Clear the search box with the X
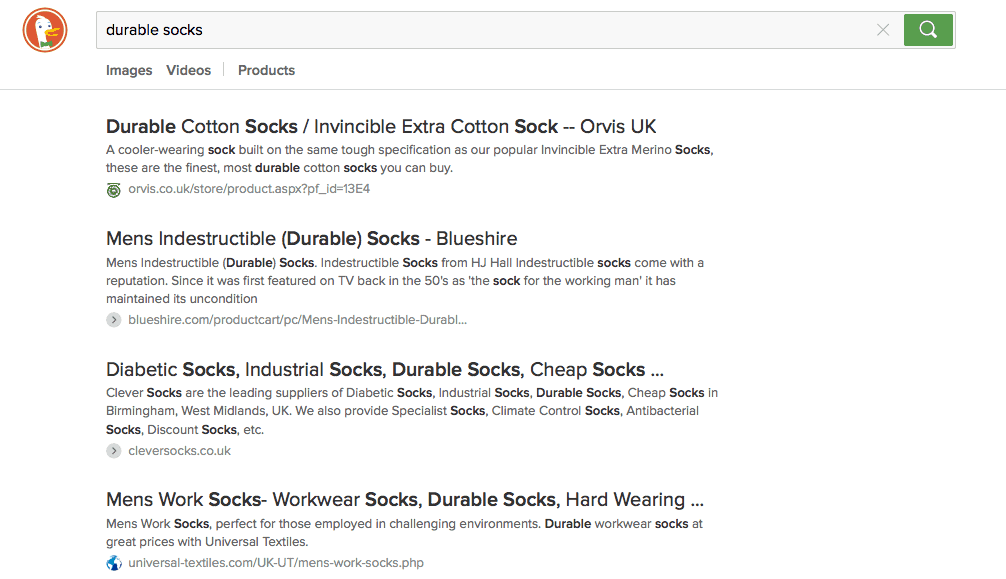The height and width of the screenshot is (579, 1006). click(x=883, y=30)
